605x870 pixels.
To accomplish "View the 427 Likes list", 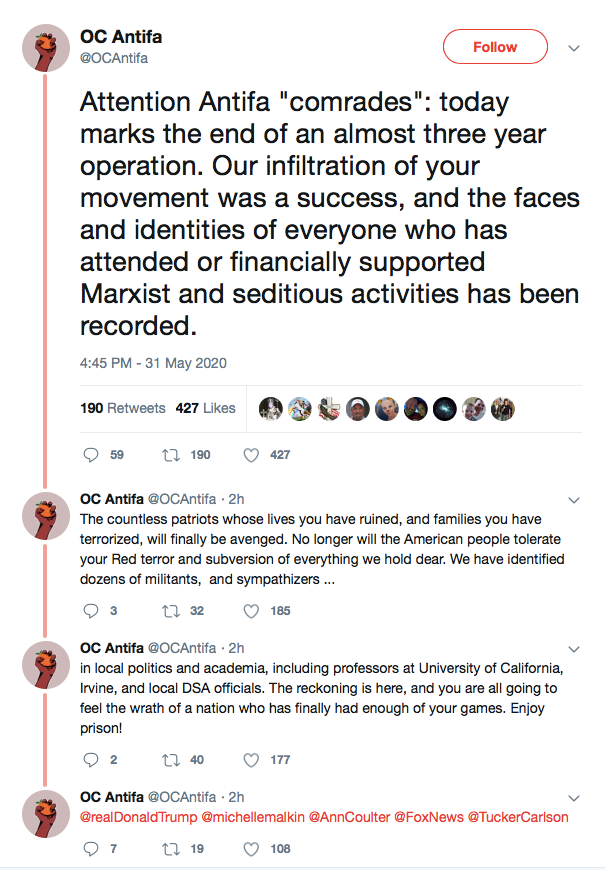I will [x=205, y=408].
